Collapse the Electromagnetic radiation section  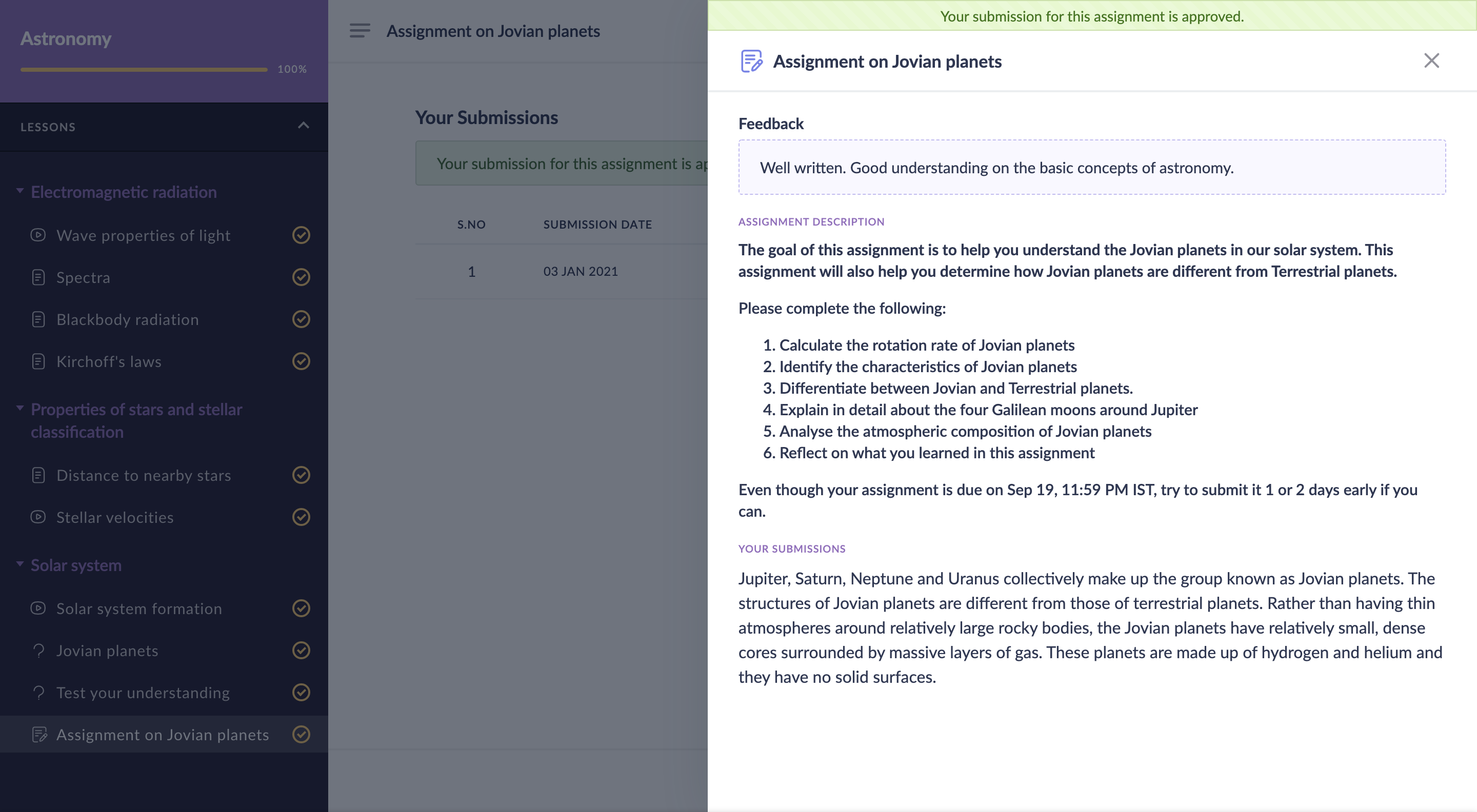pyautogui.click(x=20, y=191)
